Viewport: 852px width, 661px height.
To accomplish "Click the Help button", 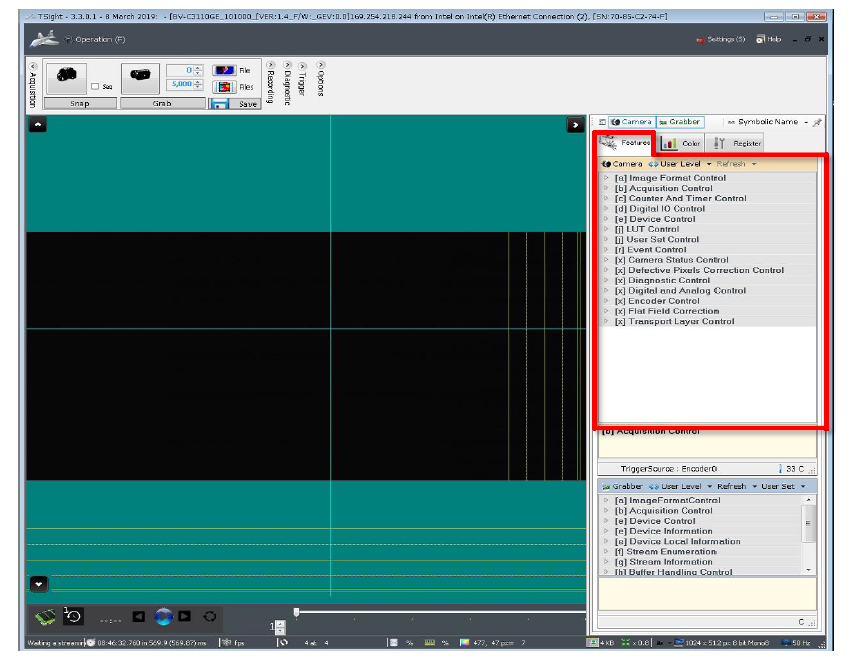I will click(769, 39).
